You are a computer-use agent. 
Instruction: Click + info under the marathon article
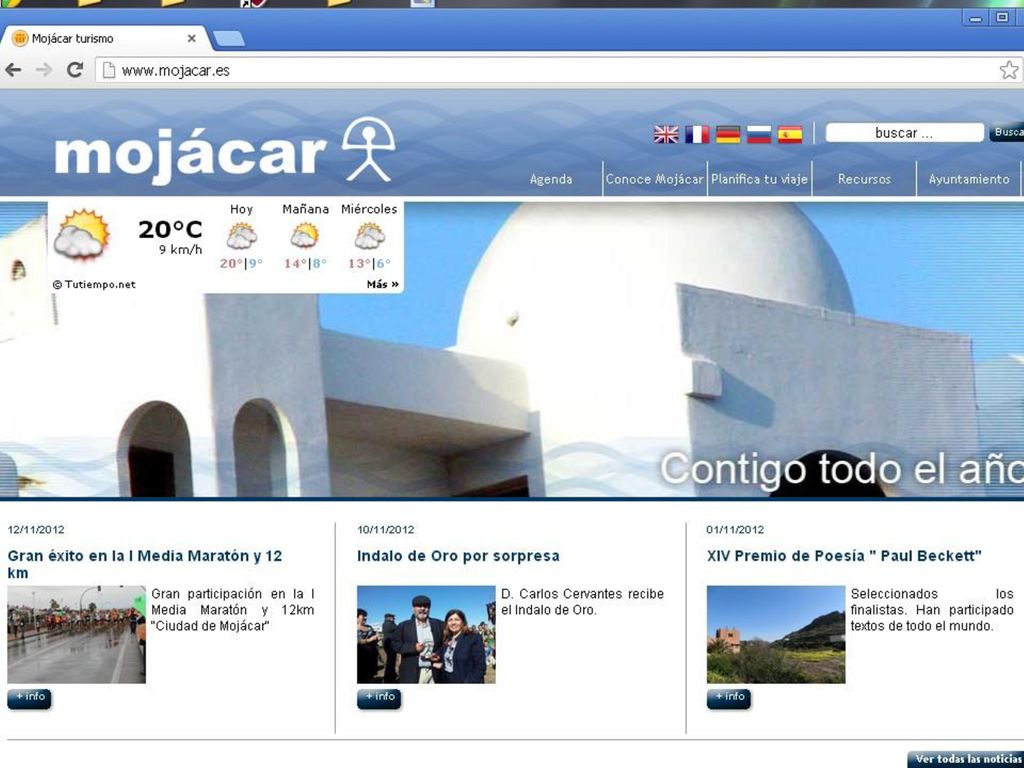click(29, 698)
